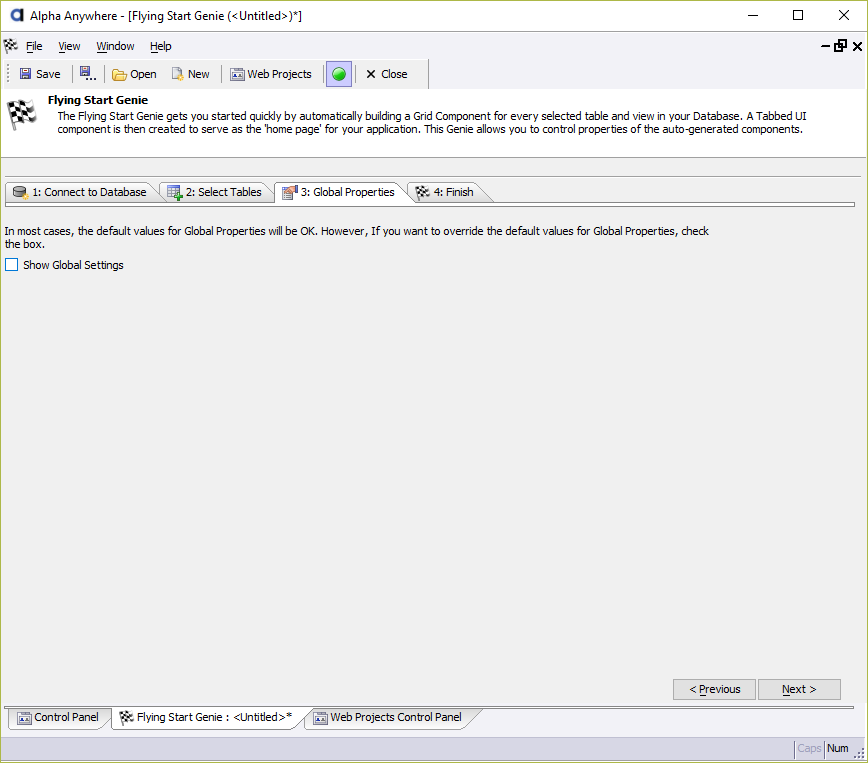Click the Save toolbar button
This screenshot has height=763, width=868.
coord(40,74)
